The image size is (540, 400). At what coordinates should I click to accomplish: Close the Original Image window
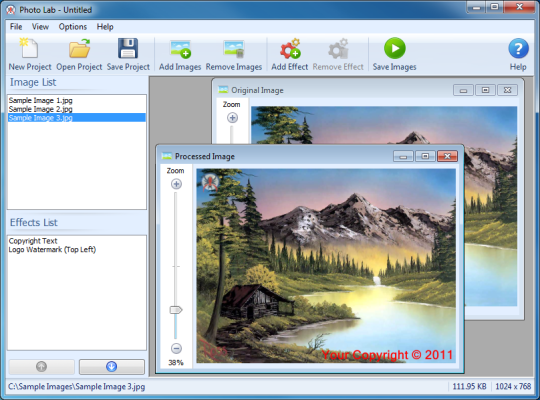[x=507, y=90]
